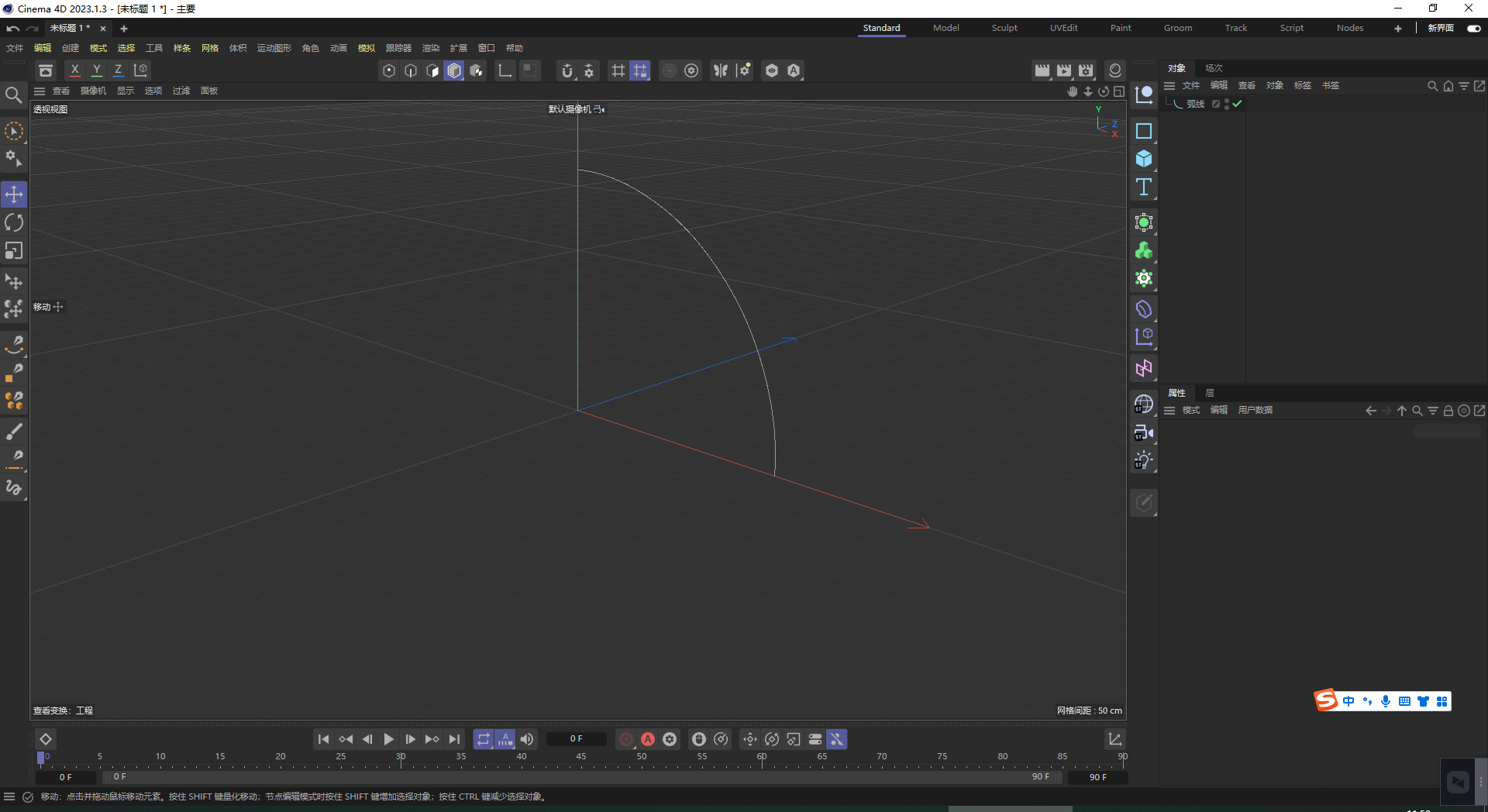This screenshot has height=812, width=1488.
Task: Open the viewport 摄像机 menu
Action: pos(93,91)
